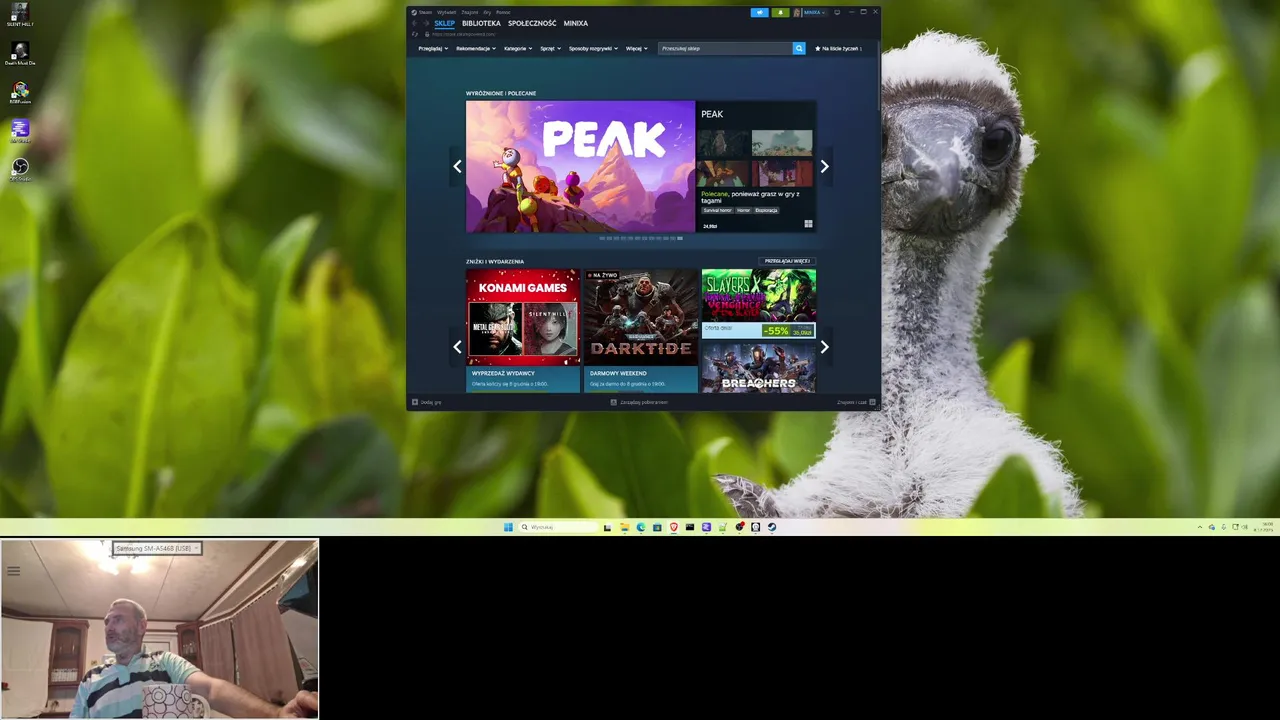Click the PRZEGLĄDAJ WIĘCEJ button
This screenshot has height=720, width=1280.
pos(787,261)
